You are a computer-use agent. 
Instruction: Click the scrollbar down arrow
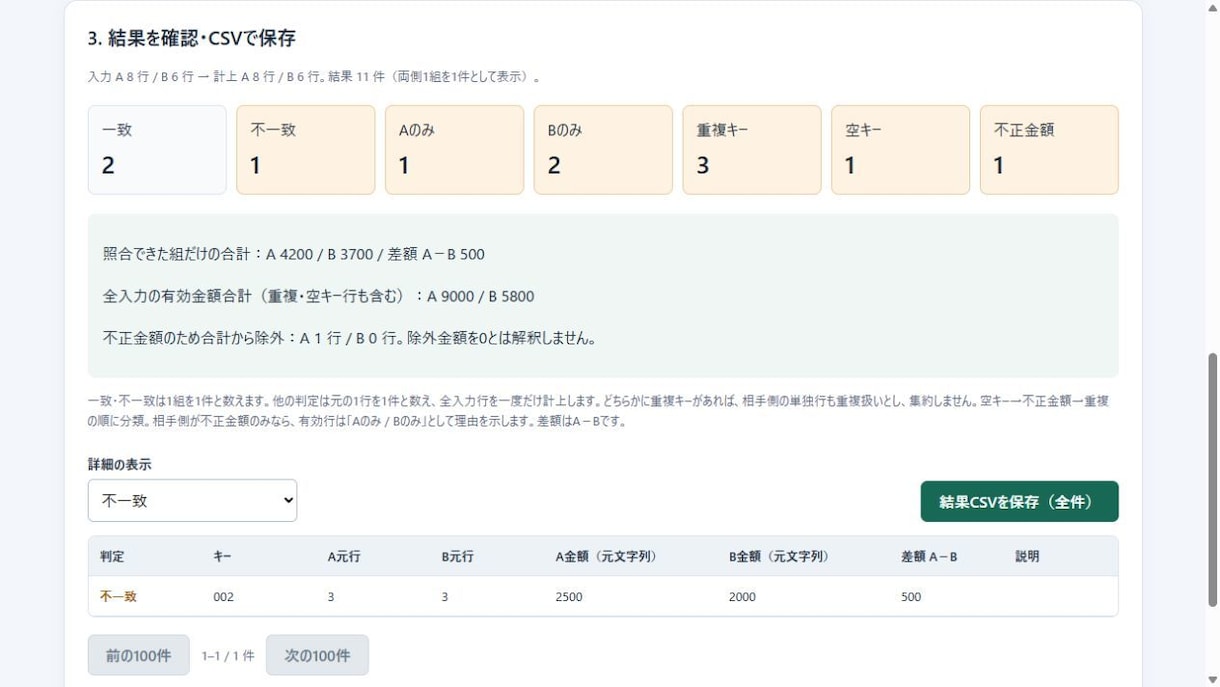pos(1212,679)
